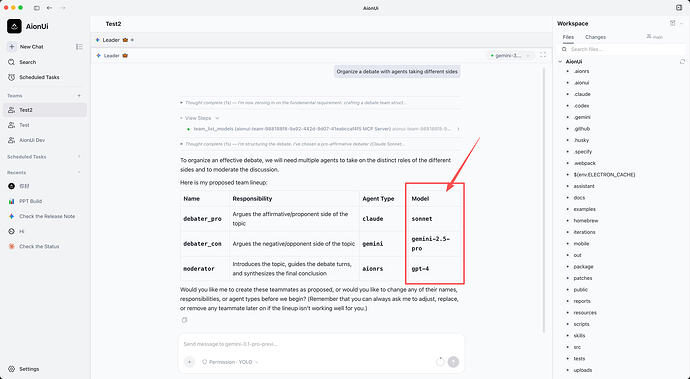
Task: Toggle the right panel icon in title bar
Action: tap(679, 8)
